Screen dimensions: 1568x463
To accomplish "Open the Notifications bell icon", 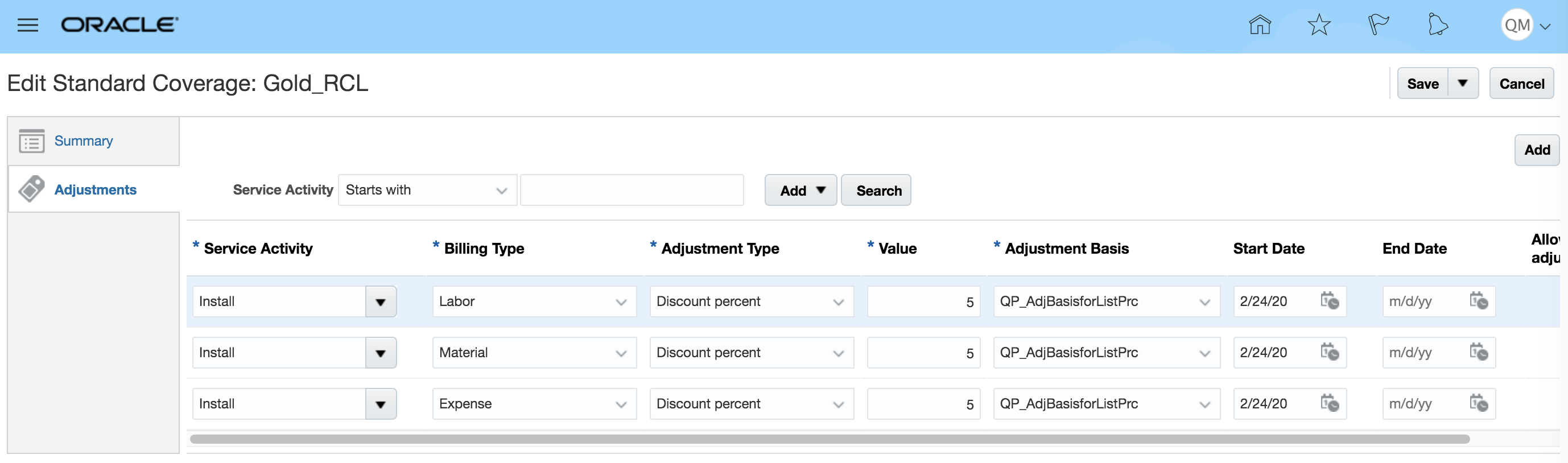I will (1437, 25).
